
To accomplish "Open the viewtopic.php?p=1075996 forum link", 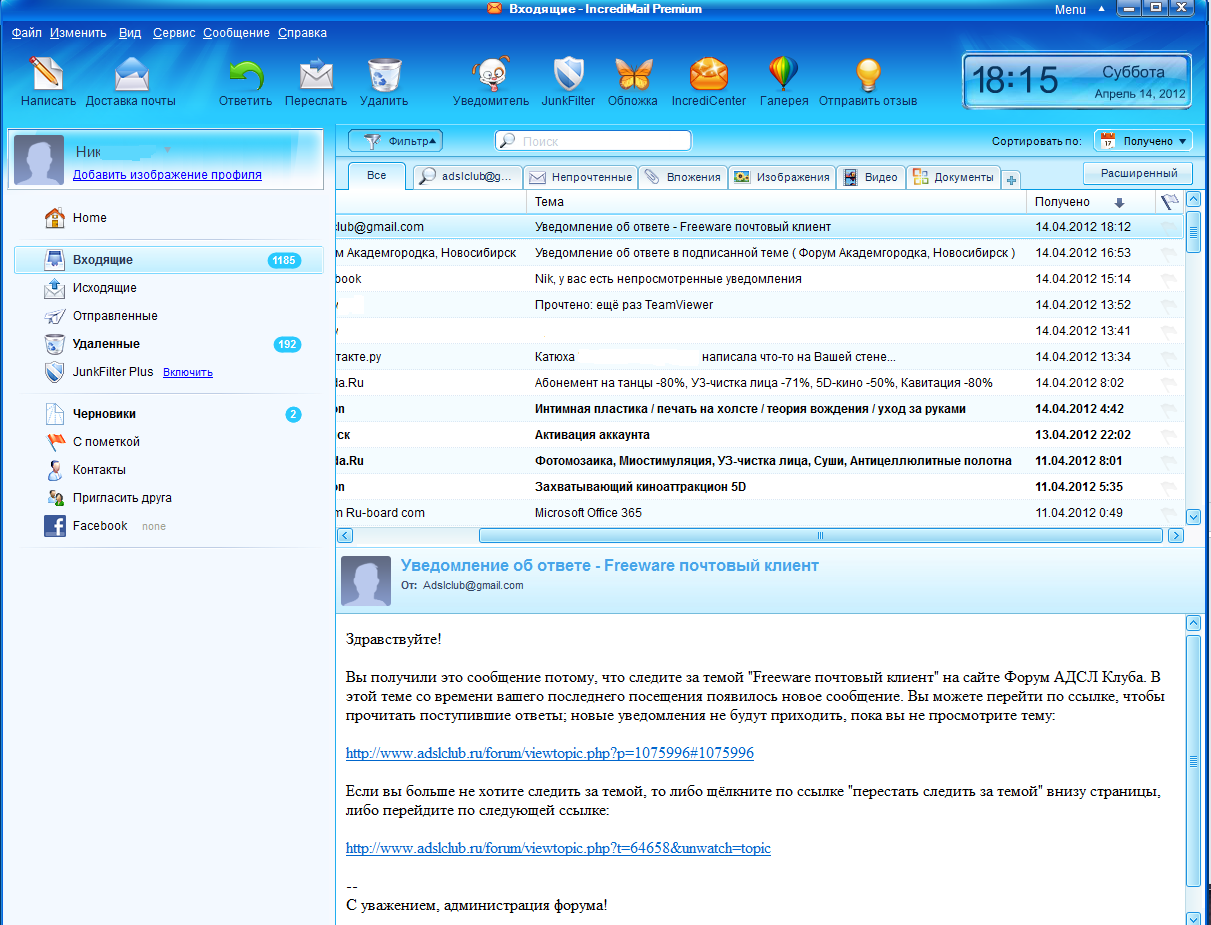I will coord(550,753).
